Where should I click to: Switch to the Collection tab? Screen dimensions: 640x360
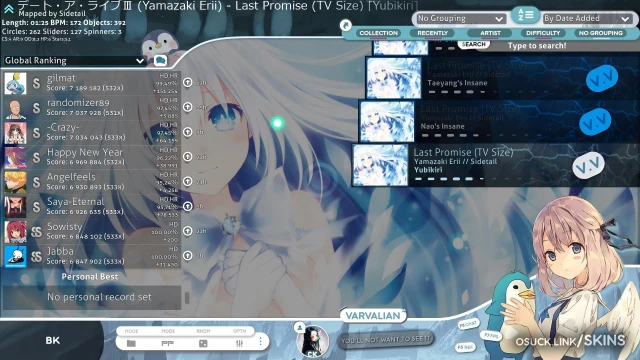click(x=379, y=33)
